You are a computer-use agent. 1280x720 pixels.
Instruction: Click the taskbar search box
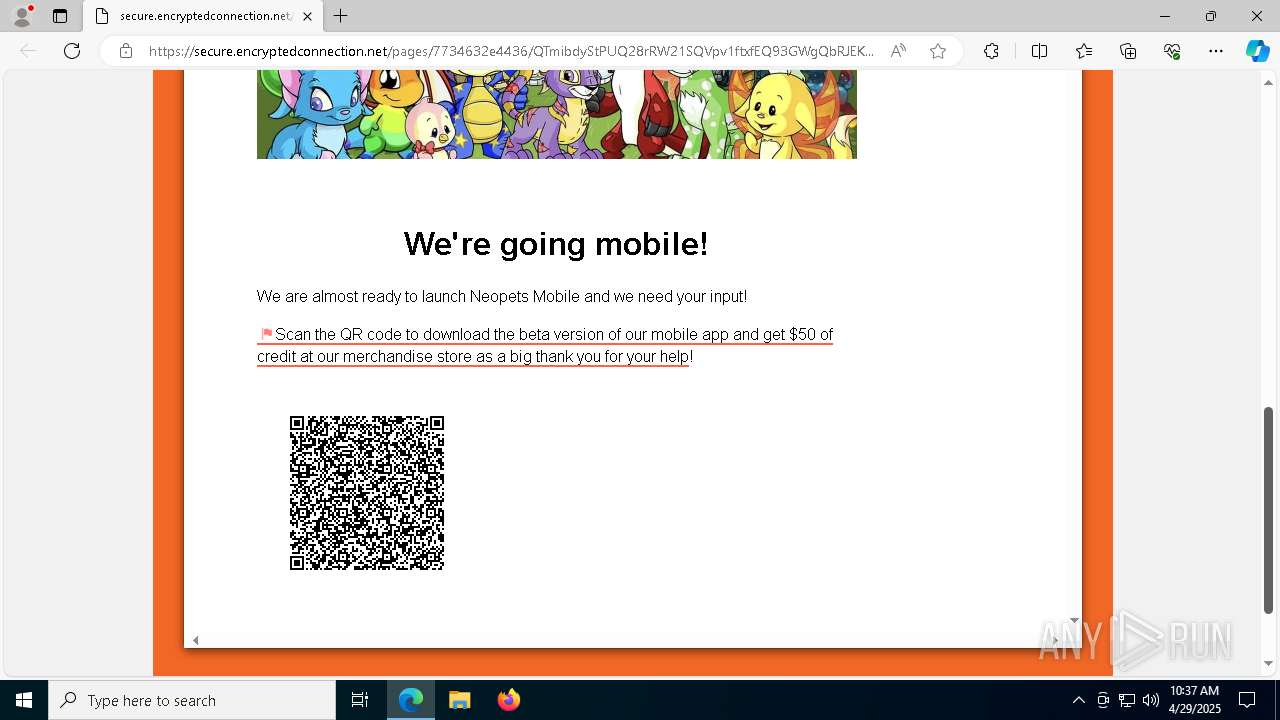tap(192, 700)
